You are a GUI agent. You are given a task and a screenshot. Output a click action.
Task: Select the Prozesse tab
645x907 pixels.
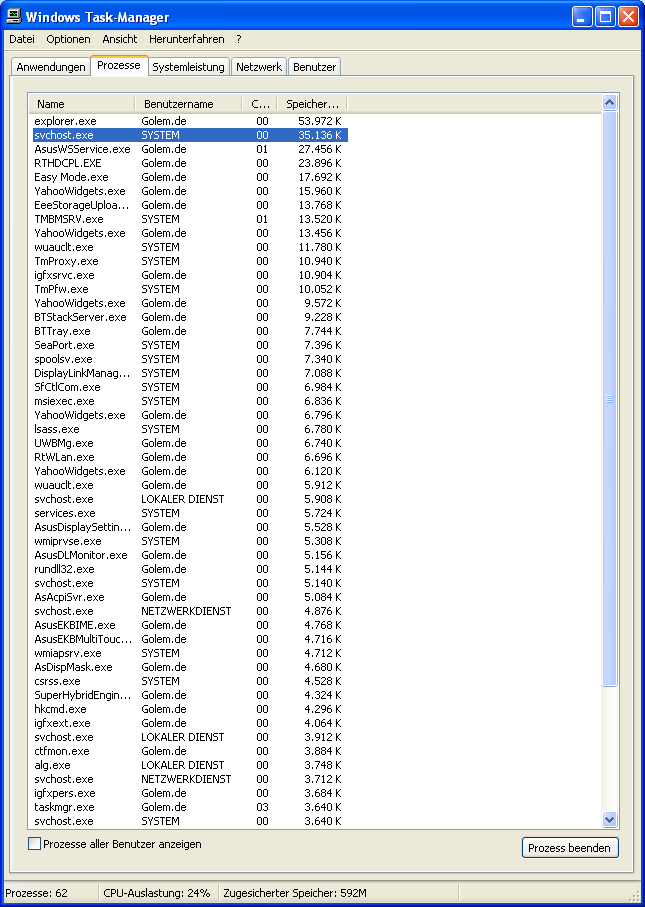coord(119,65)
